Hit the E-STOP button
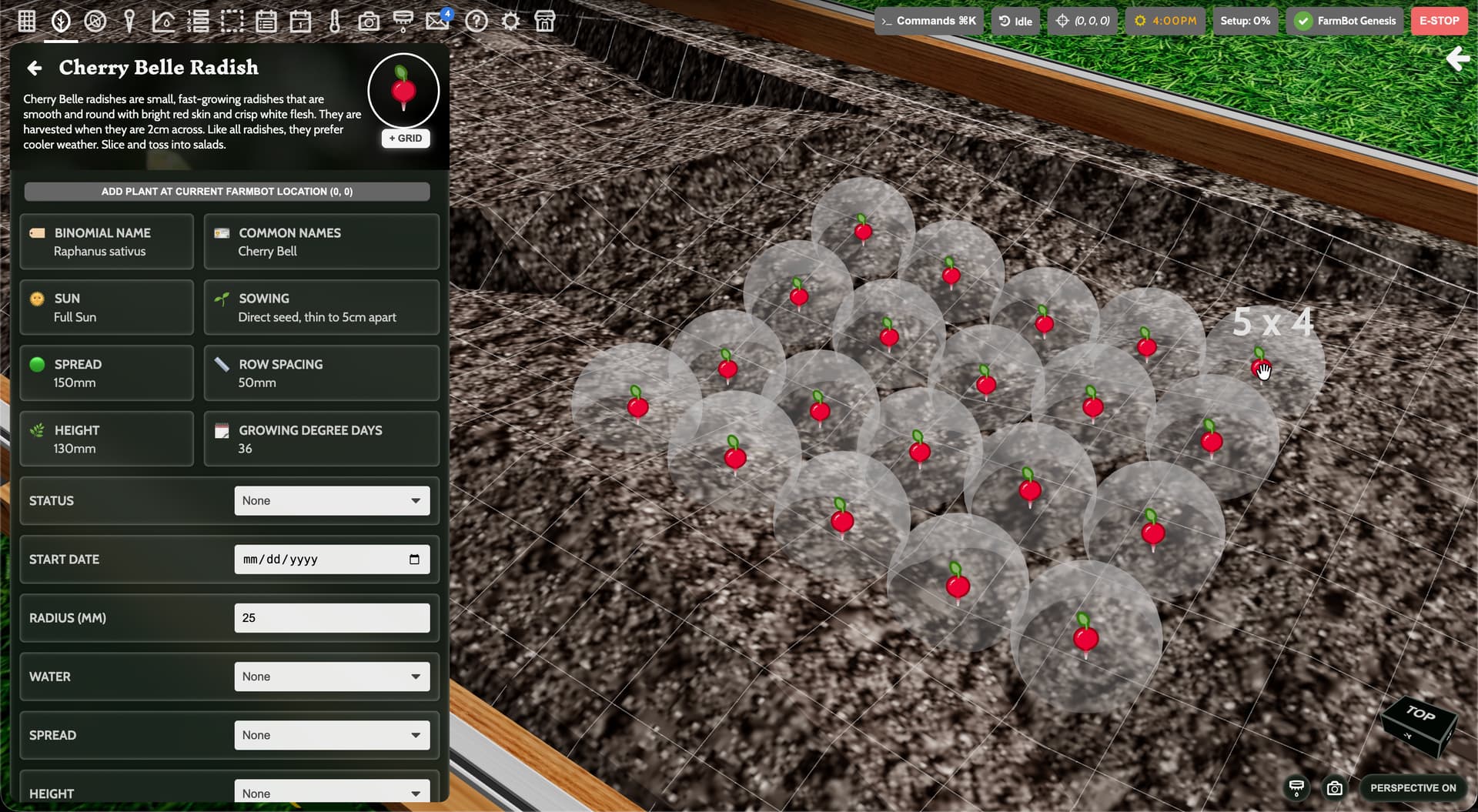The width and height of the screenshot is (1478, 812). [1439, 21]
